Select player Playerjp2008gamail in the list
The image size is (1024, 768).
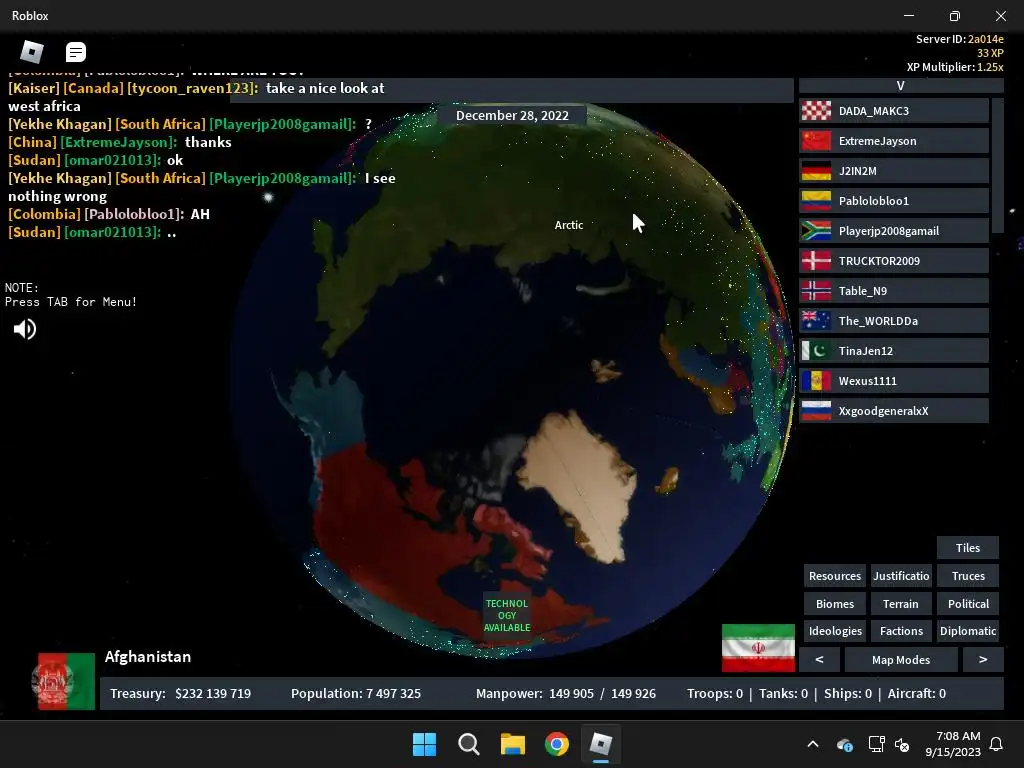coord(893,231)
